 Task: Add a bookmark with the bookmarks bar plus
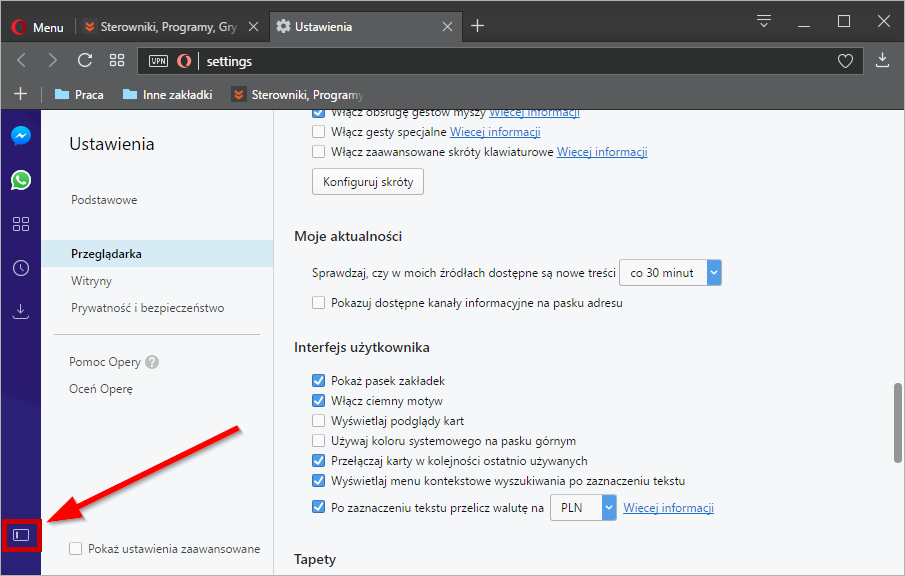point(20,93)
